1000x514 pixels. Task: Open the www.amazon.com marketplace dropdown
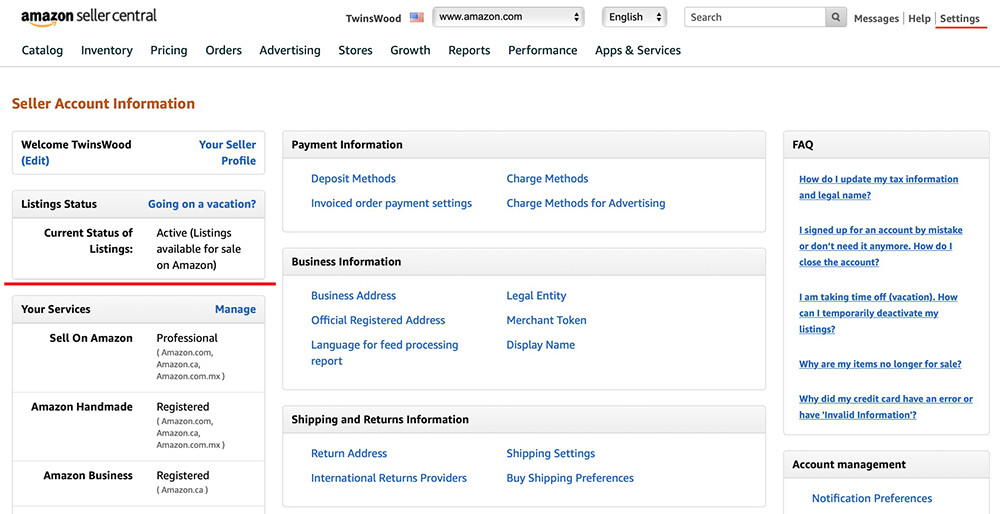click(508, 17)
